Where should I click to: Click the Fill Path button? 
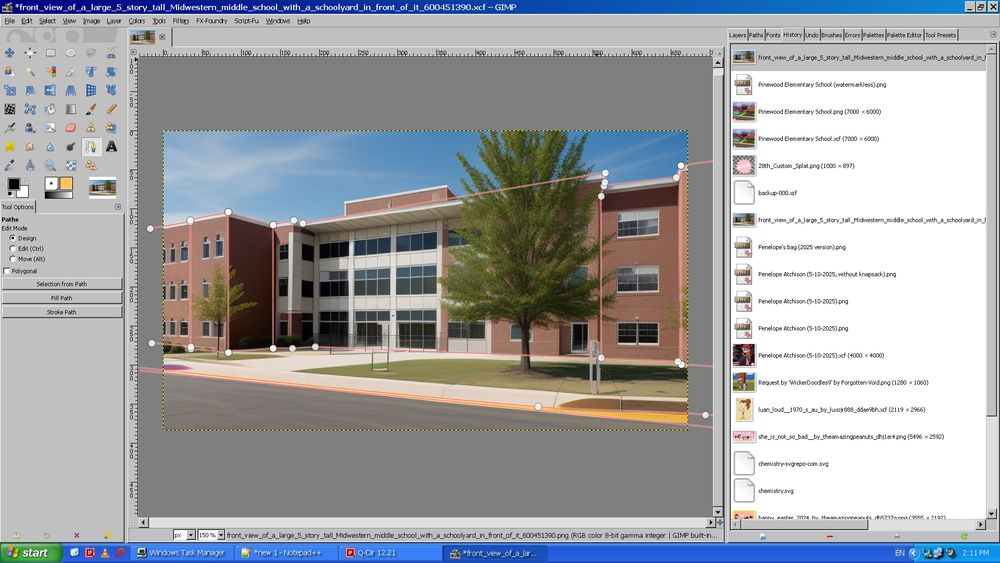point(61,298)
